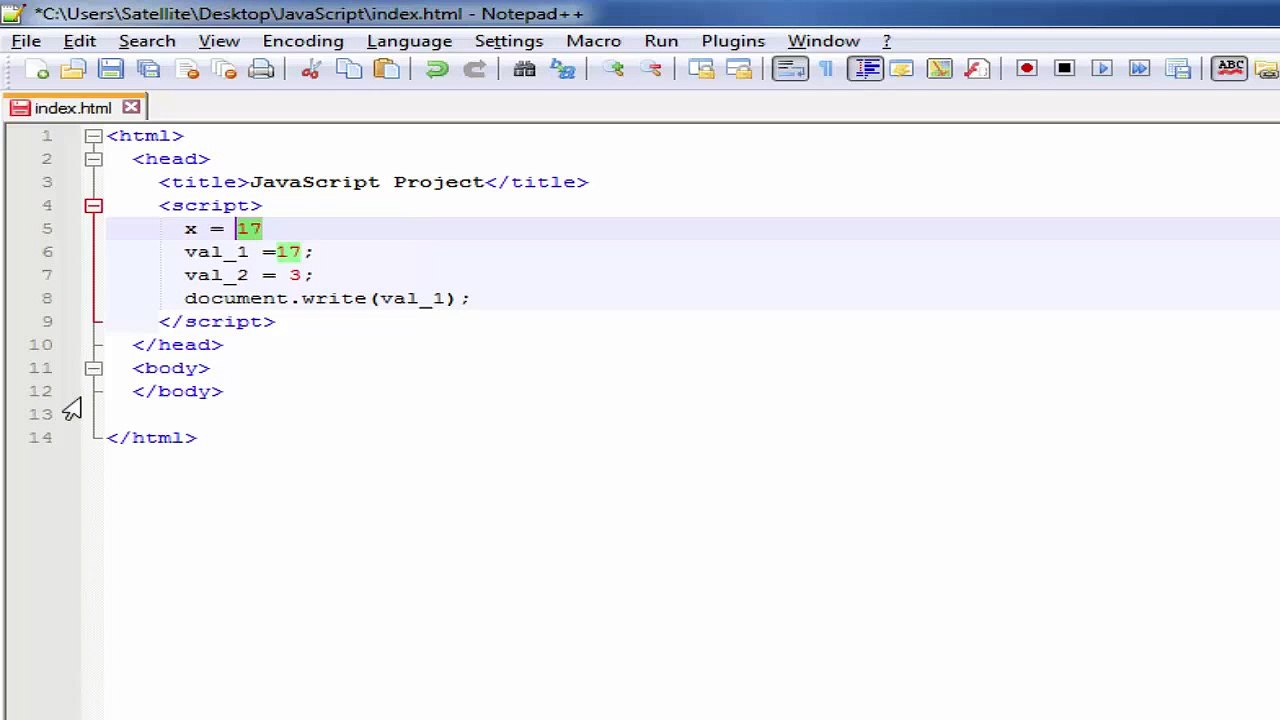Click the Cut scissors icon
Screen dimensions: 1280x720
(311, 69)
